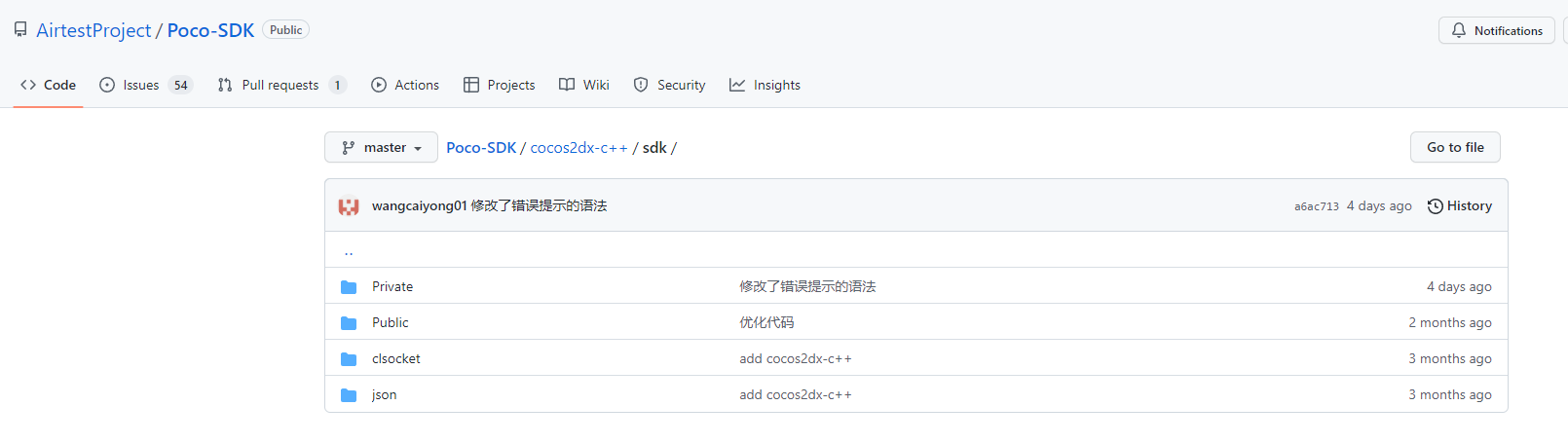The width and height of the screenshot is (1568, 443).
Task: Click the Projects table icon
Action: point(471,85)
